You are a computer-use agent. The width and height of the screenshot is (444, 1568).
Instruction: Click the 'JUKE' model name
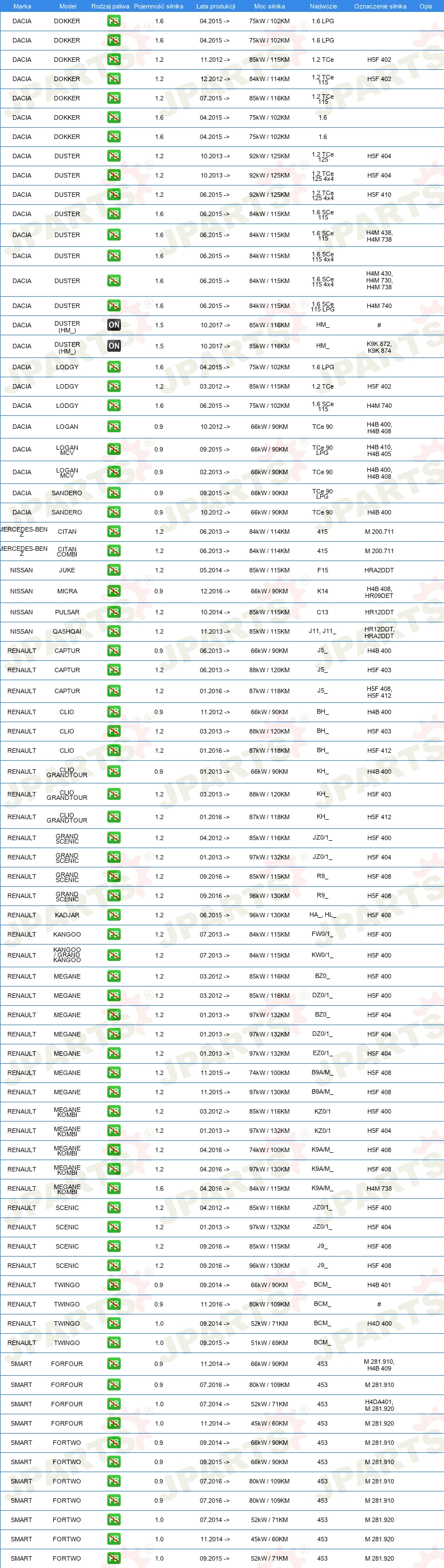[x=67, y=570]
